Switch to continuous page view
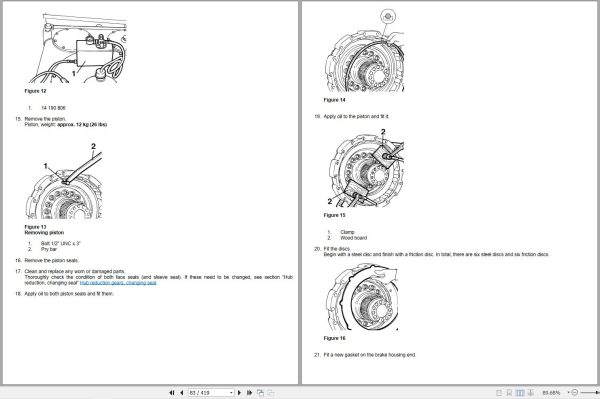The width and height of the screenshot is (600, 399). pyautogui.click(x=509, y=392)
